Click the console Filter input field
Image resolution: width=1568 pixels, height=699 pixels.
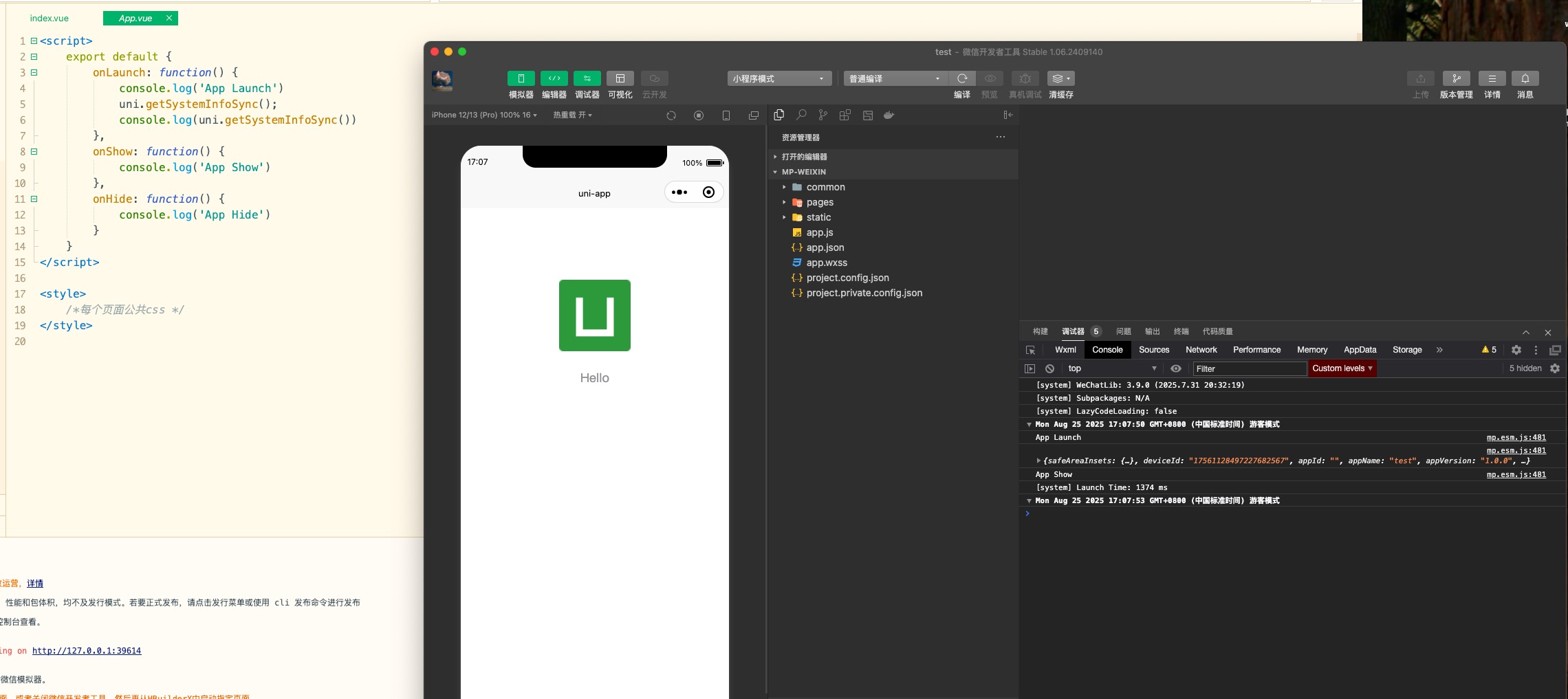(x=1249, y=368)
